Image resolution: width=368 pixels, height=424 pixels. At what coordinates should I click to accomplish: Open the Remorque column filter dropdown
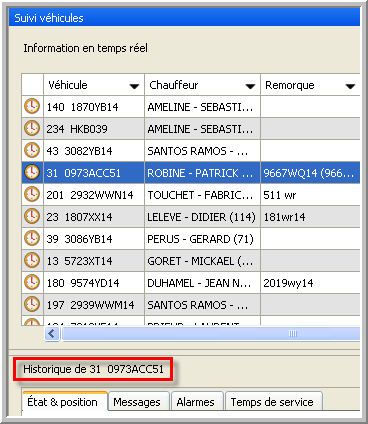(x=350, y=86)
